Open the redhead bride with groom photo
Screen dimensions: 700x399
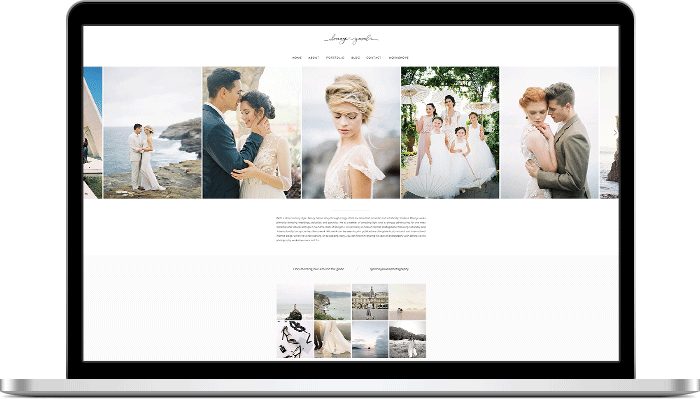click(550, 133)
